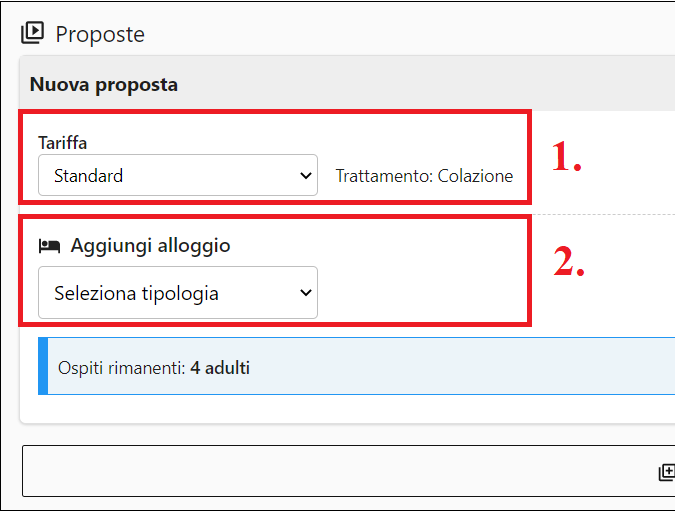This screenshot has width=675, height=511.
Task: Click the add icon in the bottom button
Action: 666,472
